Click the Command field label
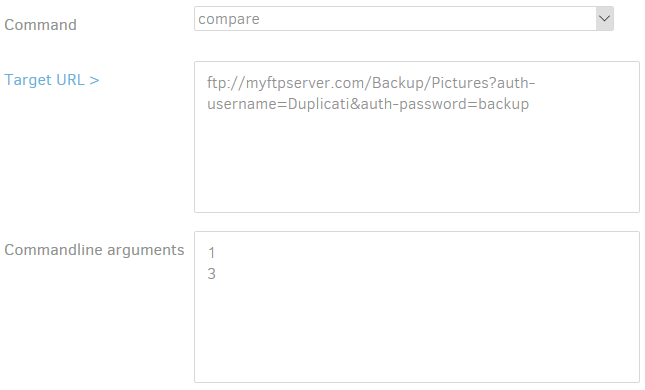This screenshot has width=645, height=390. pyautogui.click(x=40, y=25)
